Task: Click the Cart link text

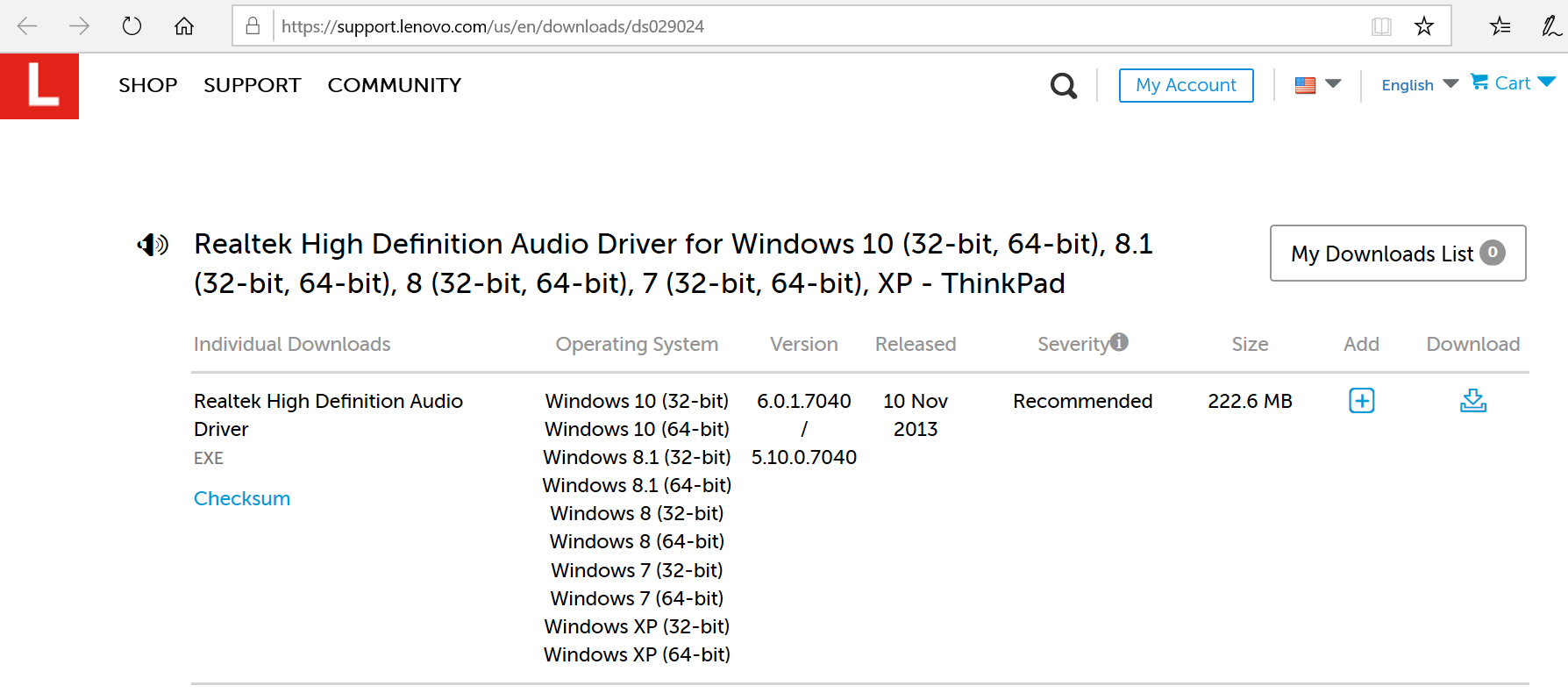Action: pyautogui.click(x=1513, y=83)
